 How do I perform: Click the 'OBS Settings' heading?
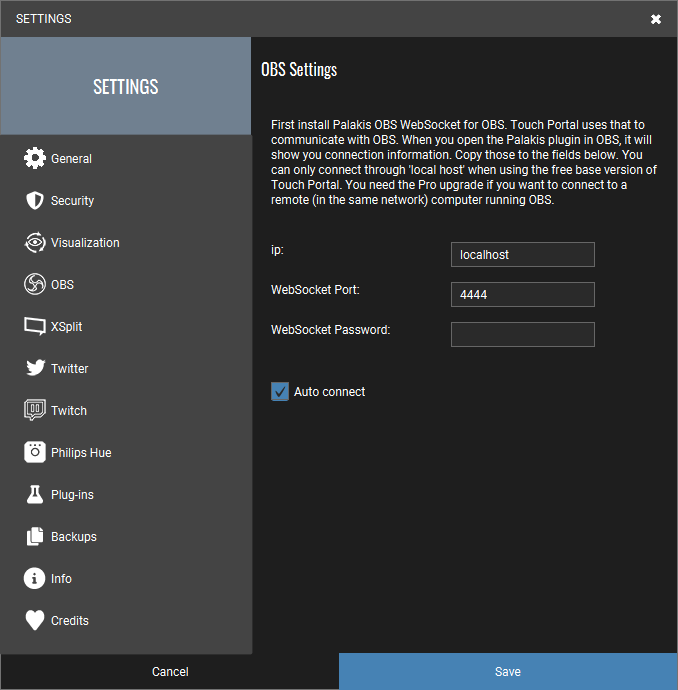point(299,70)
